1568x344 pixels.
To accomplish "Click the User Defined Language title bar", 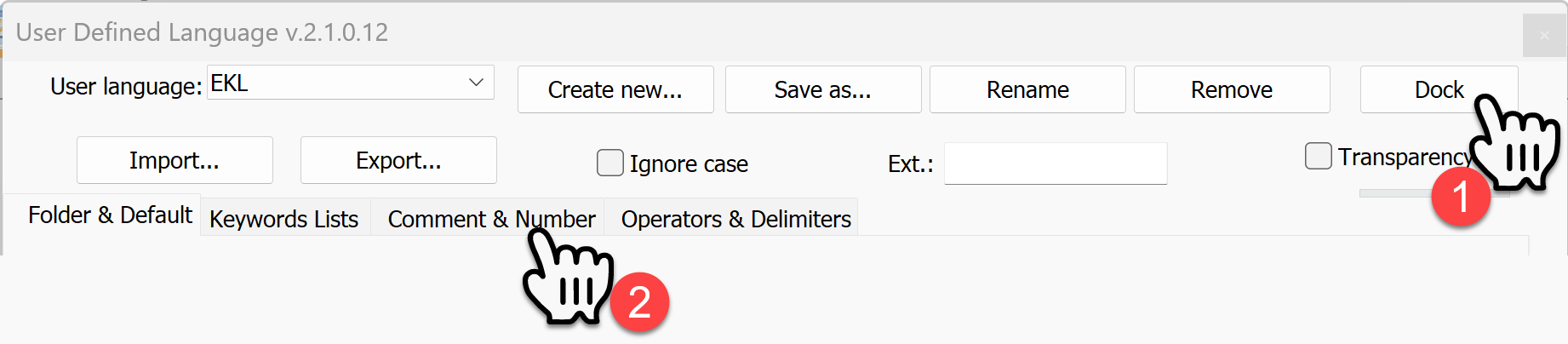I will pyautogui.click(x=681, y=32).
